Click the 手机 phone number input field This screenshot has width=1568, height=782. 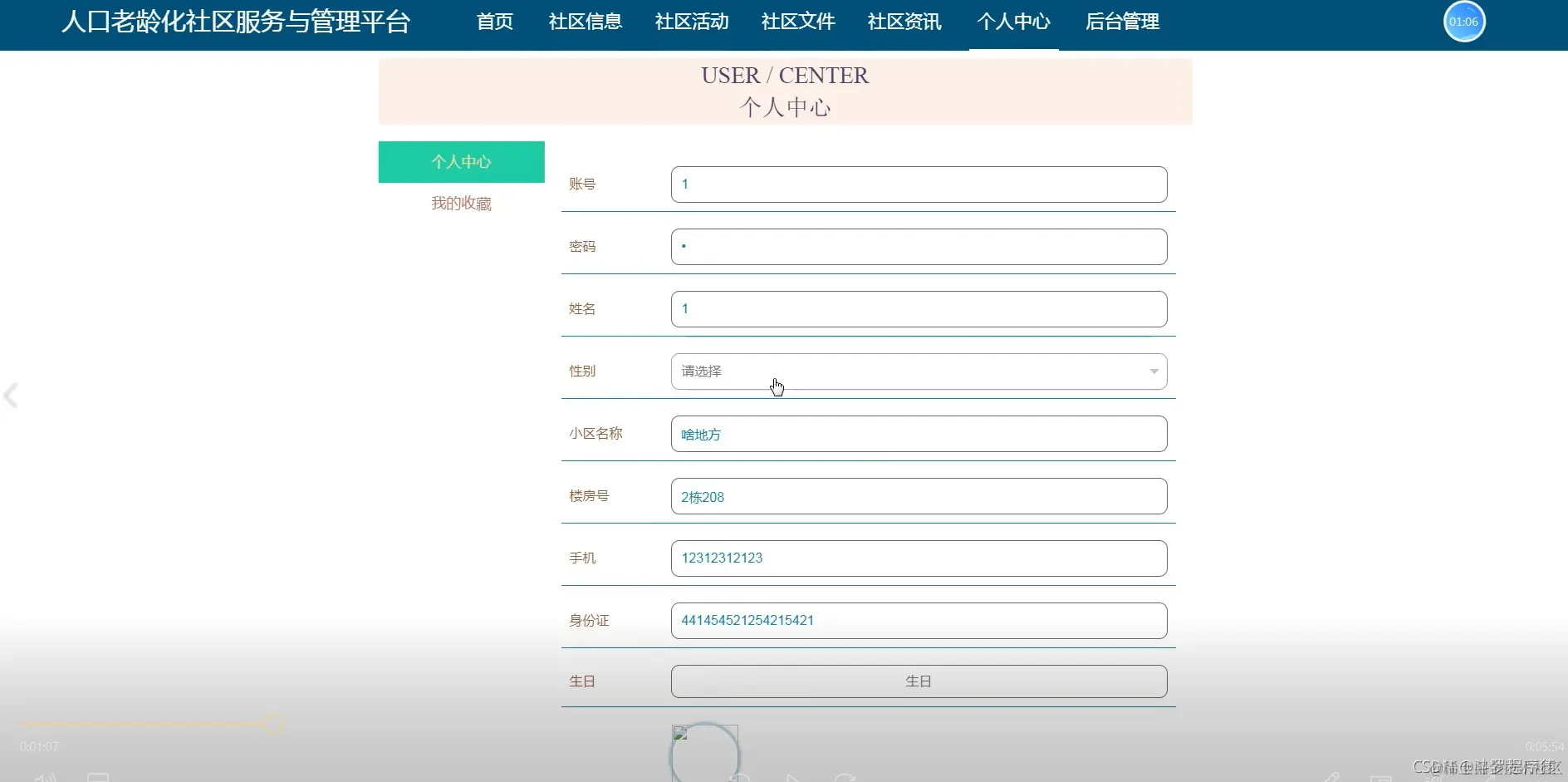918,558
